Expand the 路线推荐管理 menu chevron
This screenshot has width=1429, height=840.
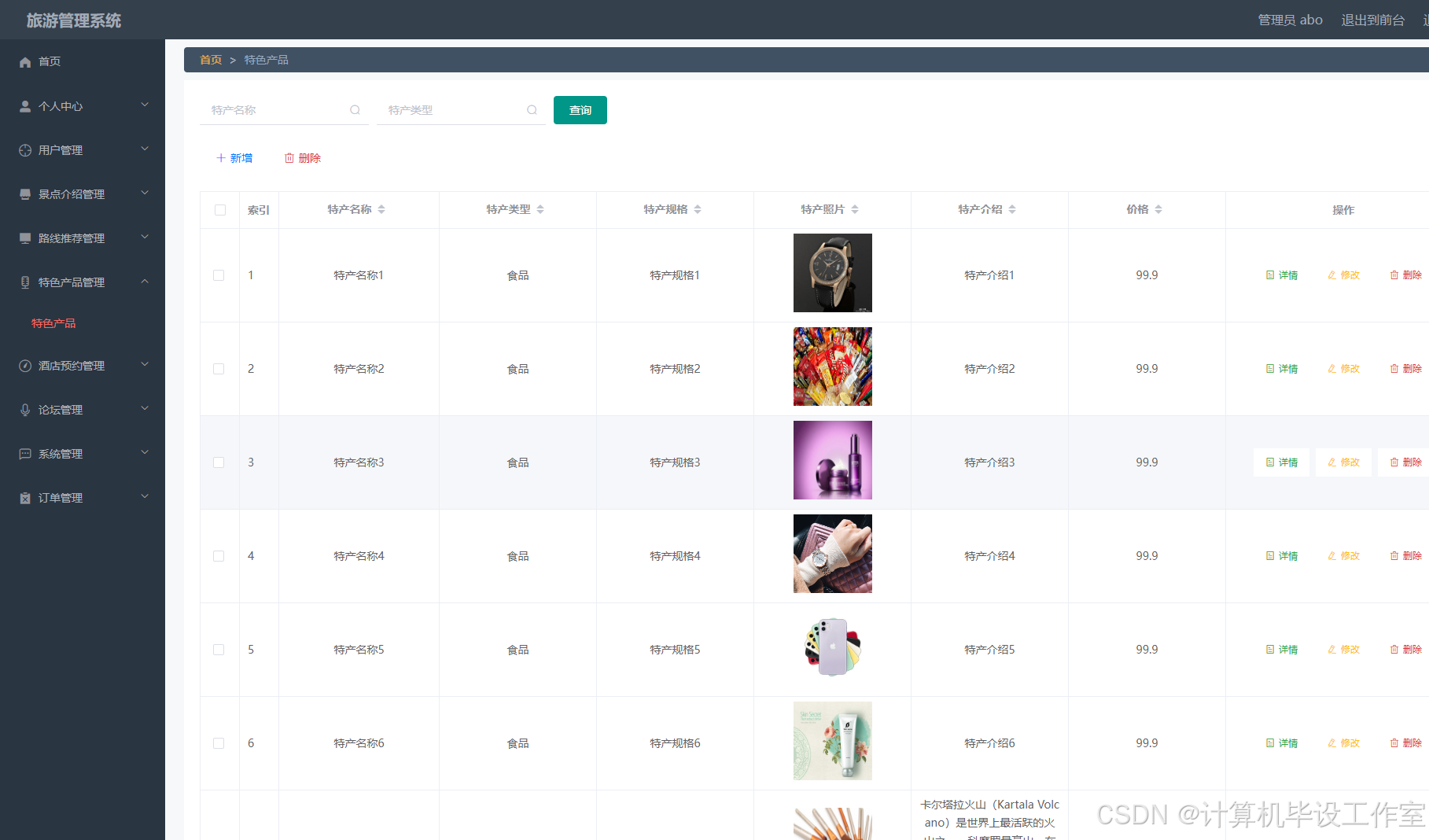coord(145,237)
